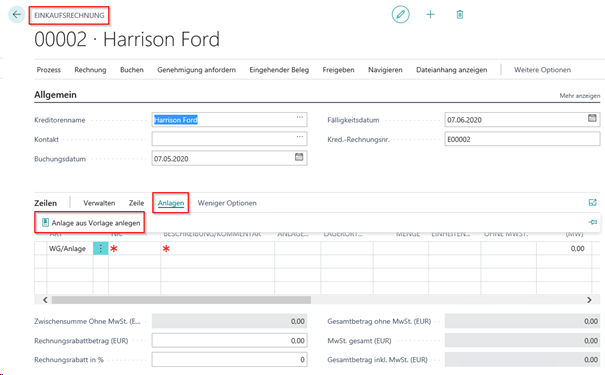Open the Buchen menu

click(x=132, y=70)
